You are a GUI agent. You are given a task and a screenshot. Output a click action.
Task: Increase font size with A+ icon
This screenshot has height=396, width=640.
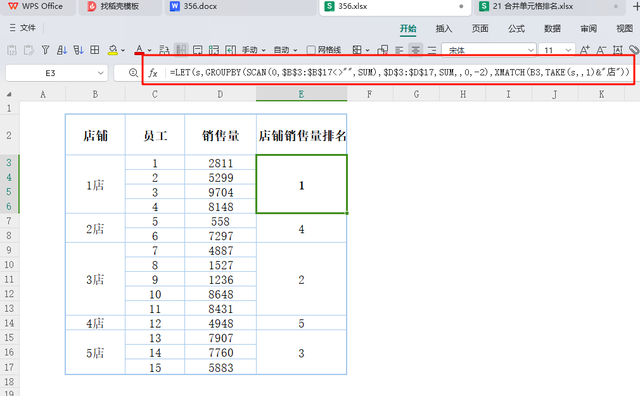(585, 50)
